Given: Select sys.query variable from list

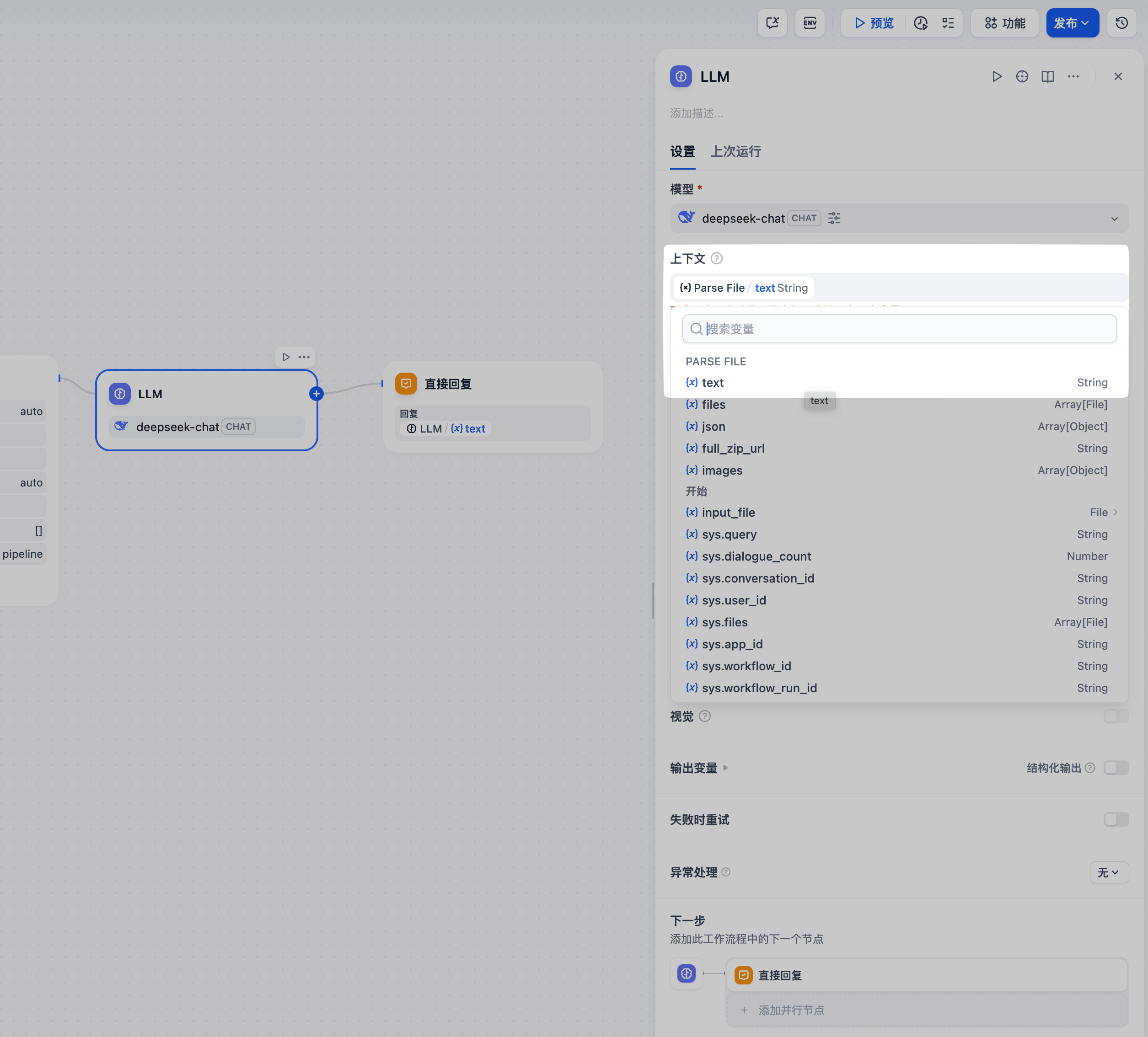Looking at the screenshot, I should [729, 535].
